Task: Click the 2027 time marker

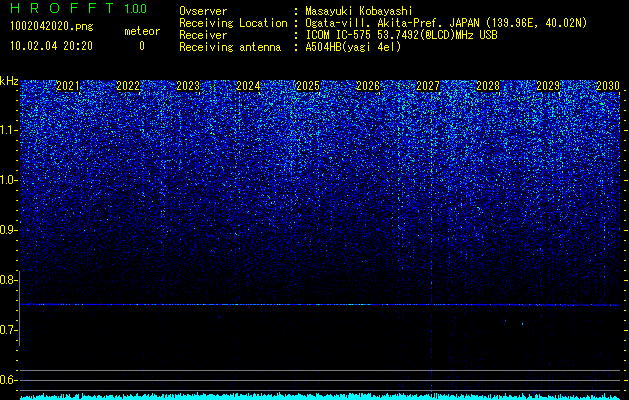Action: tap(428, 86)
